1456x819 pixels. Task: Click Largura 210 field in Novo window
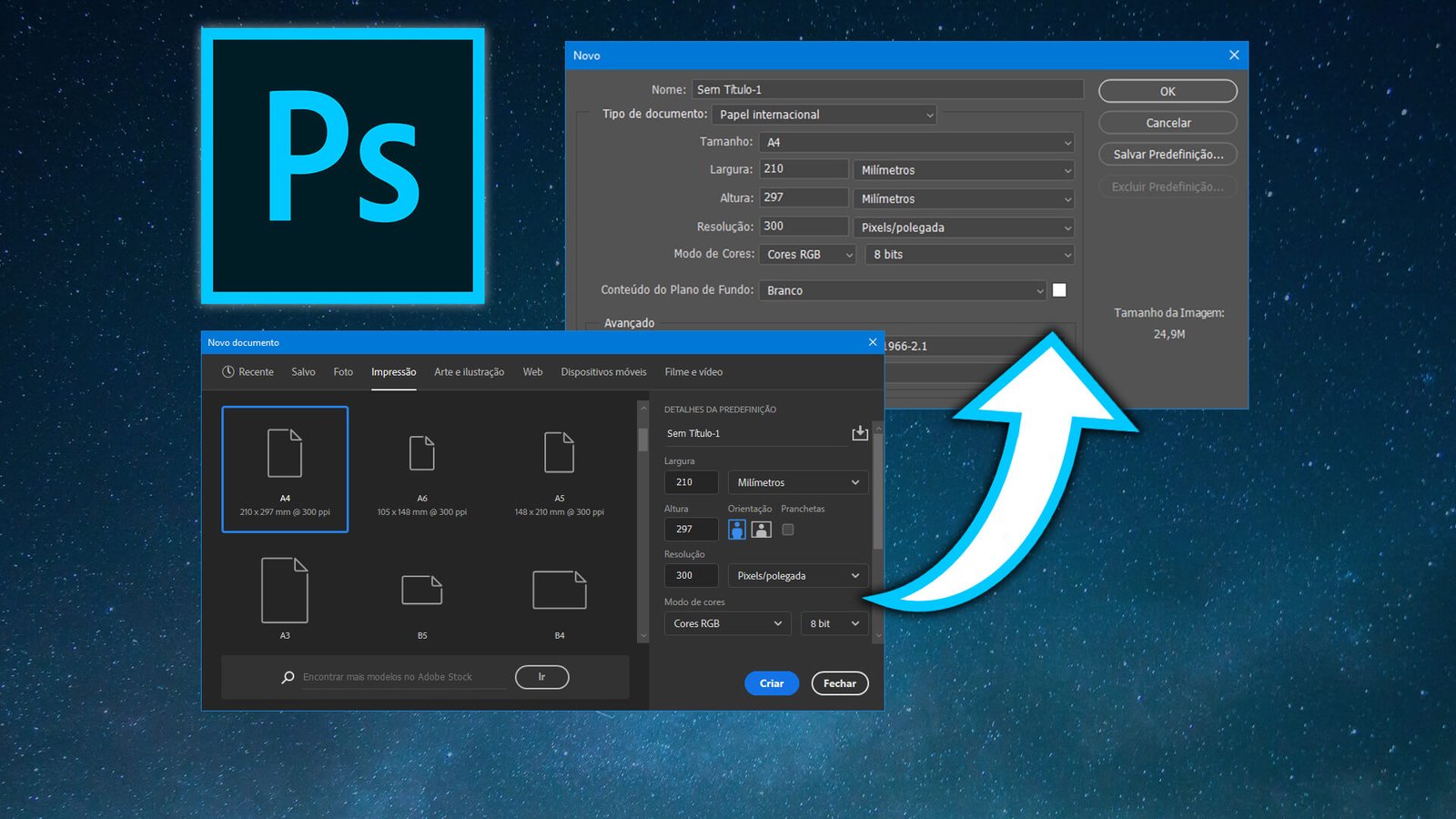click(x=804, y=169)
